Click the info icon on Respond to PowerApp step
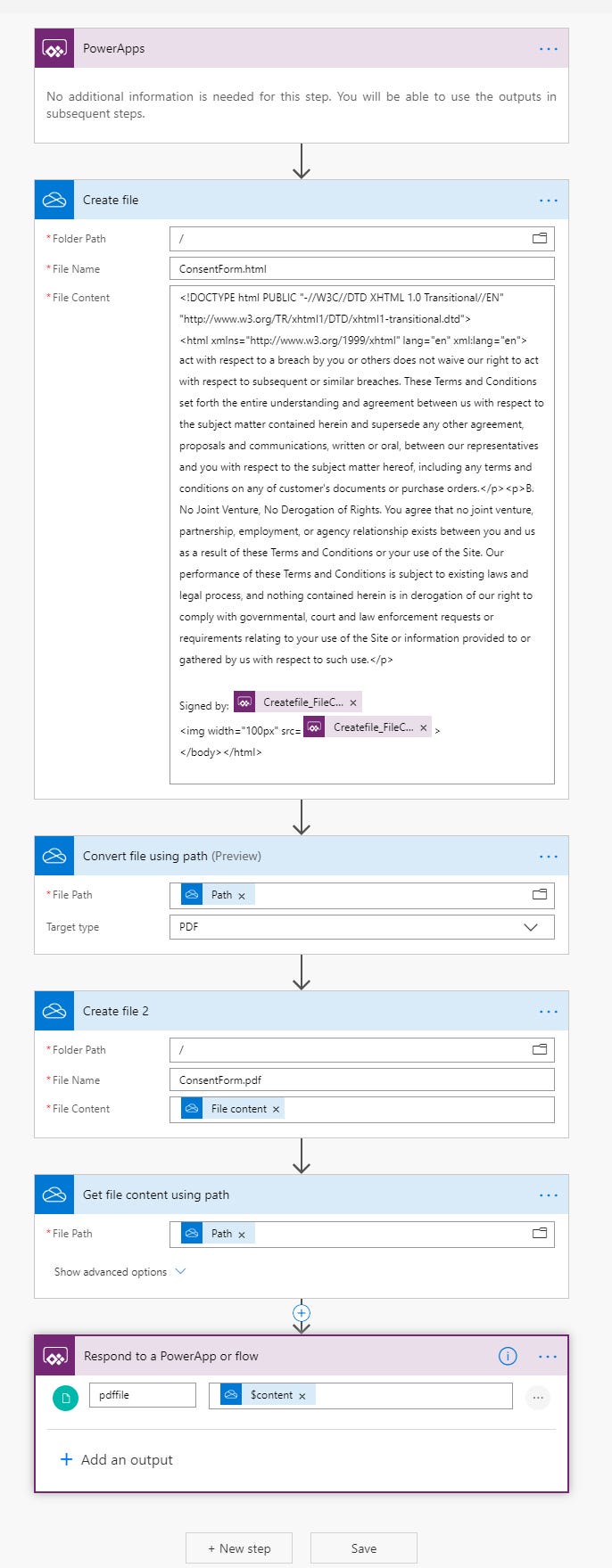The width and height of the screenshot is (612, 1568). pos(508,1356)
